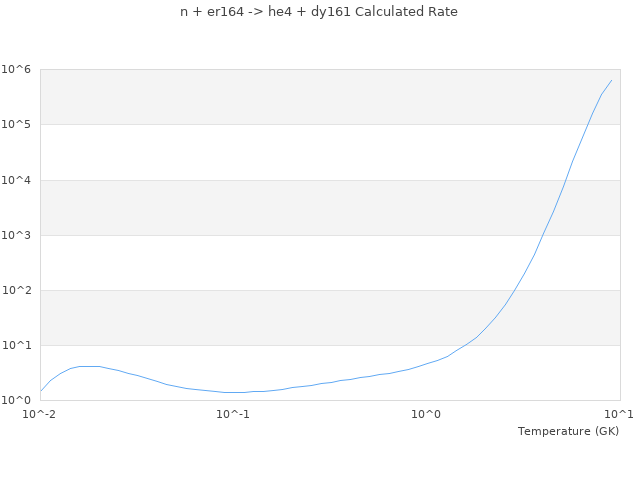This screenshot has width=640, height=480.
Task: Click the 10^0 label on the y-axis
Action: click(17, 400)
